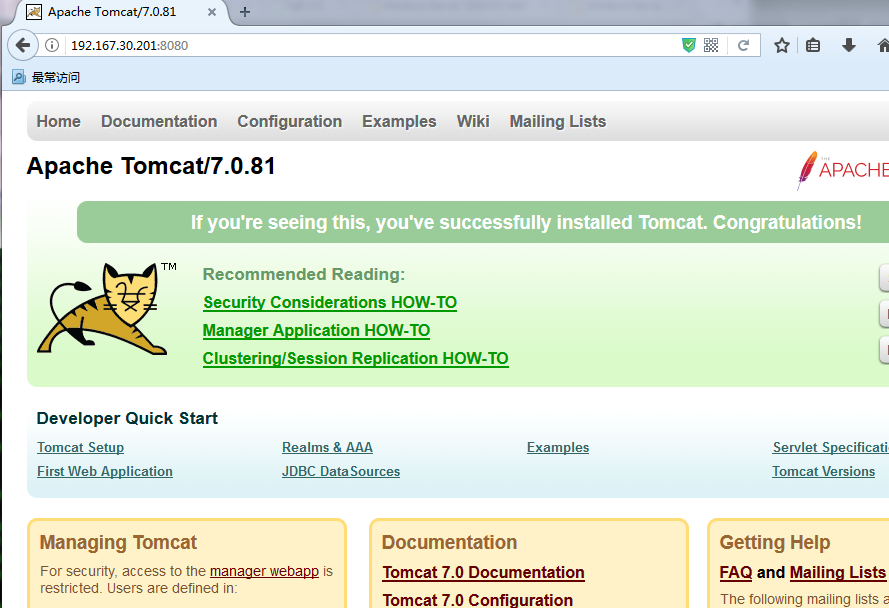Click the browser back arrow button

(23, 45)
